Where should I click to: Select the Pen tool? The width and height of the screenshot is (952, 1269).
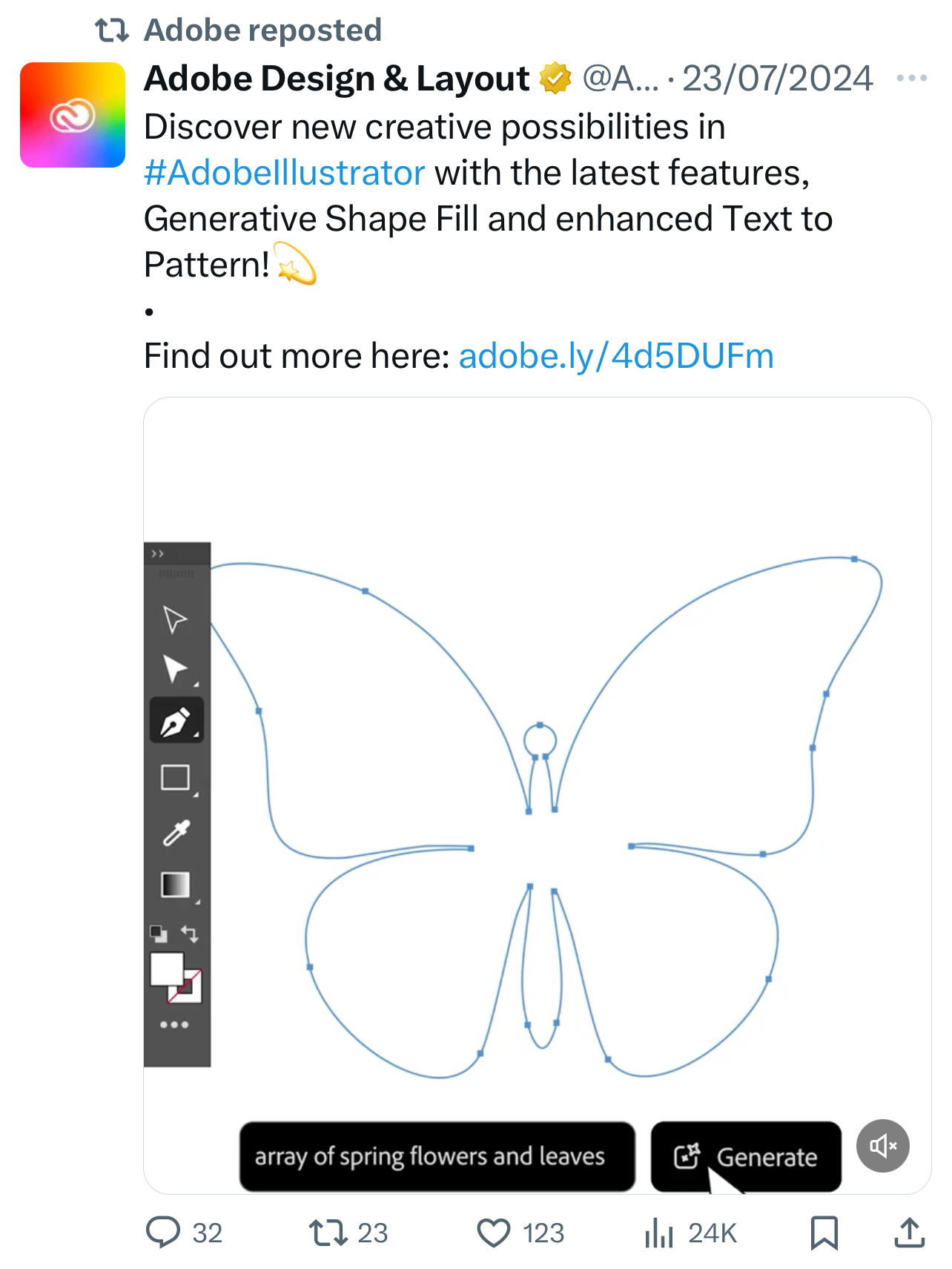176,721
